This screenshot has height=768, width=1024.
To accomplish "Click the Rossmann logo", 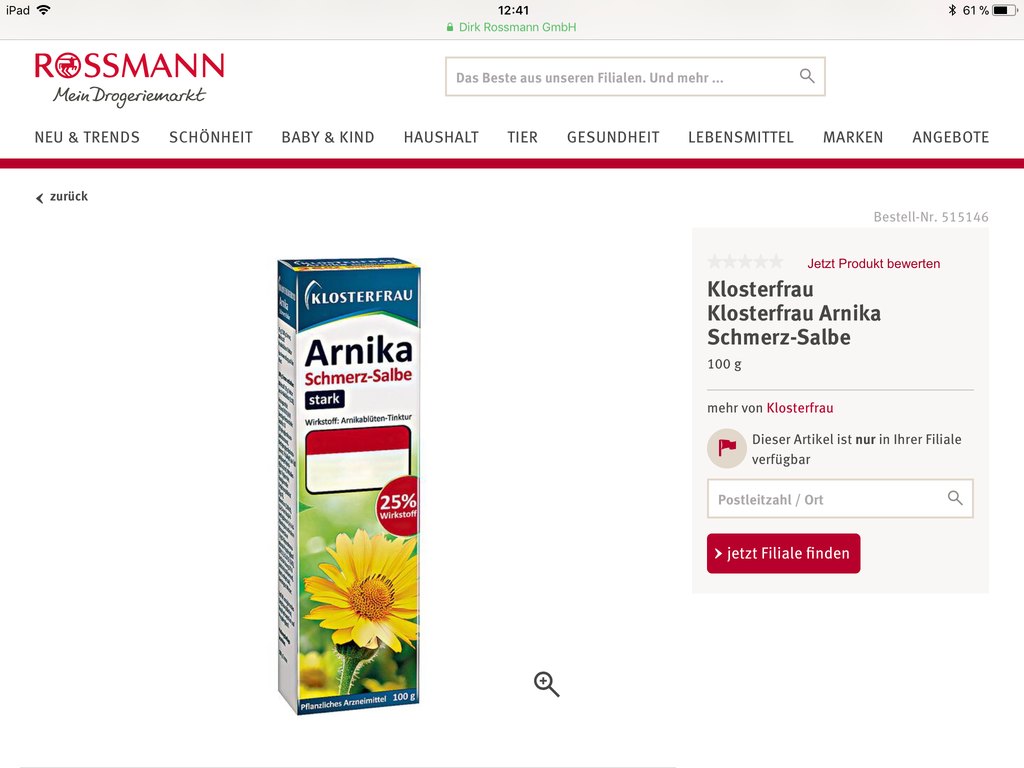I will (129, 79).
